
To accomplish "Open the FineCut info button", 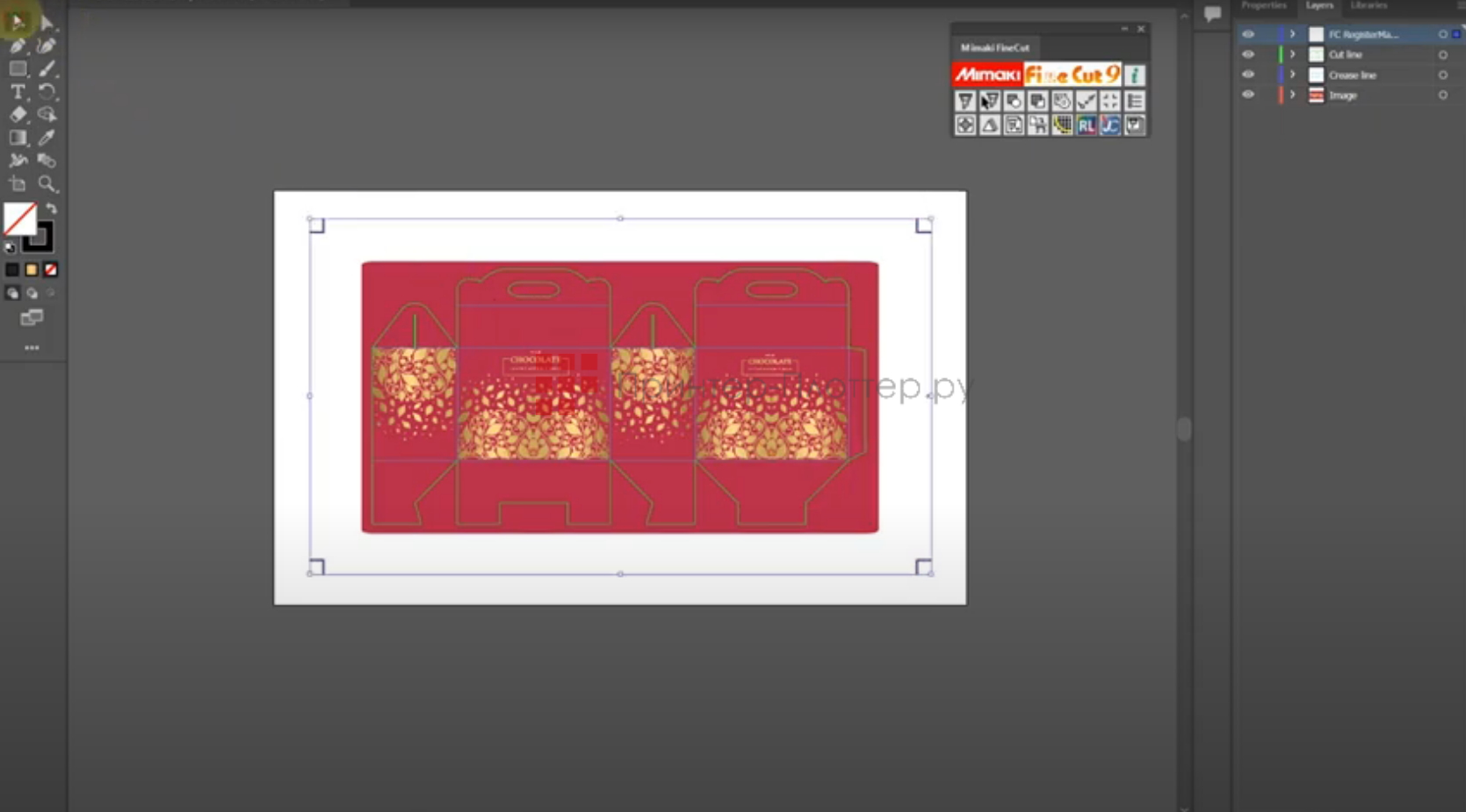I will click(1134, 75).
